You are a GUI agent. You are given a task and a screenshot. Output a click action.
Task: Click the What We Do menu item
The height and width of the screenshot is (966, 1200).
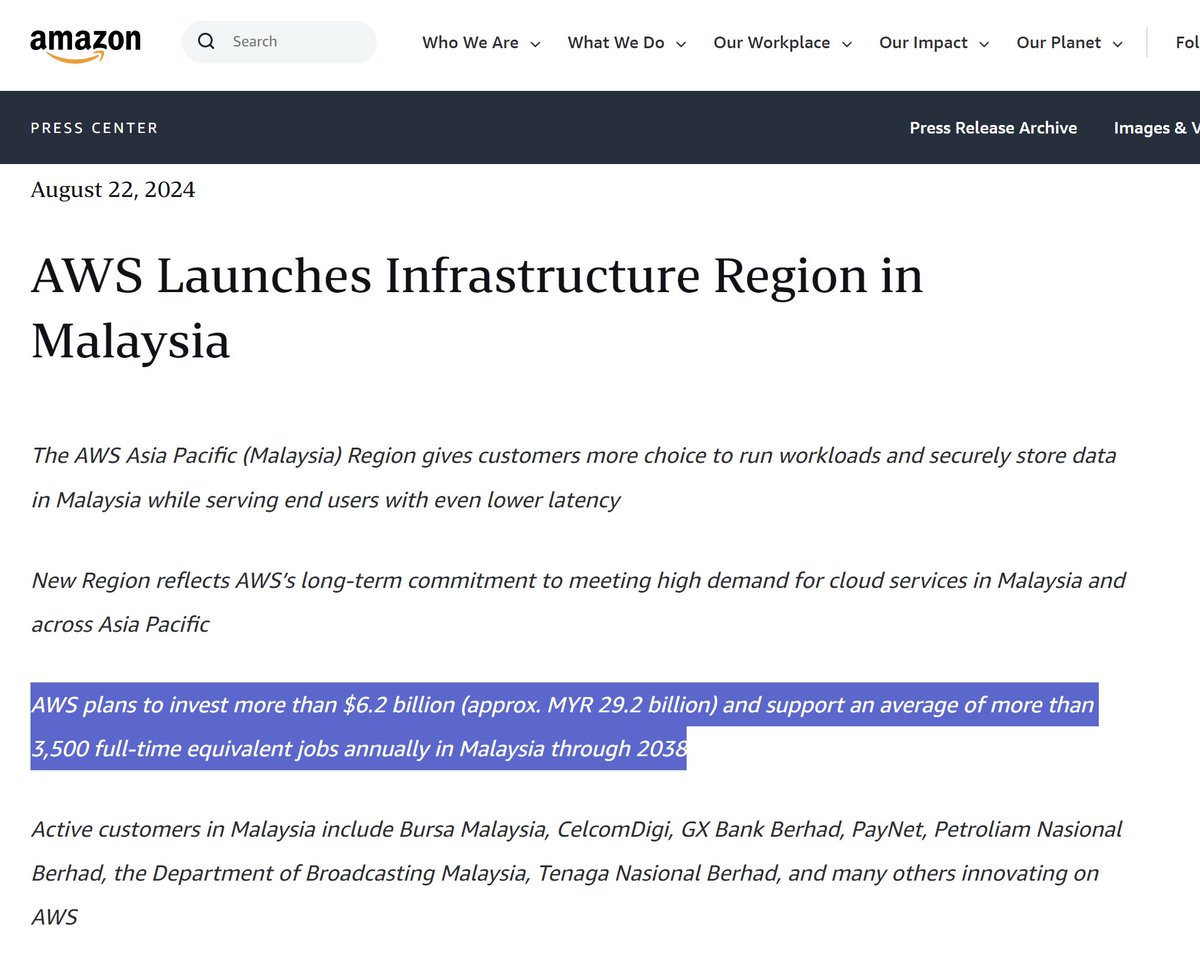click(x=615, y=43)
